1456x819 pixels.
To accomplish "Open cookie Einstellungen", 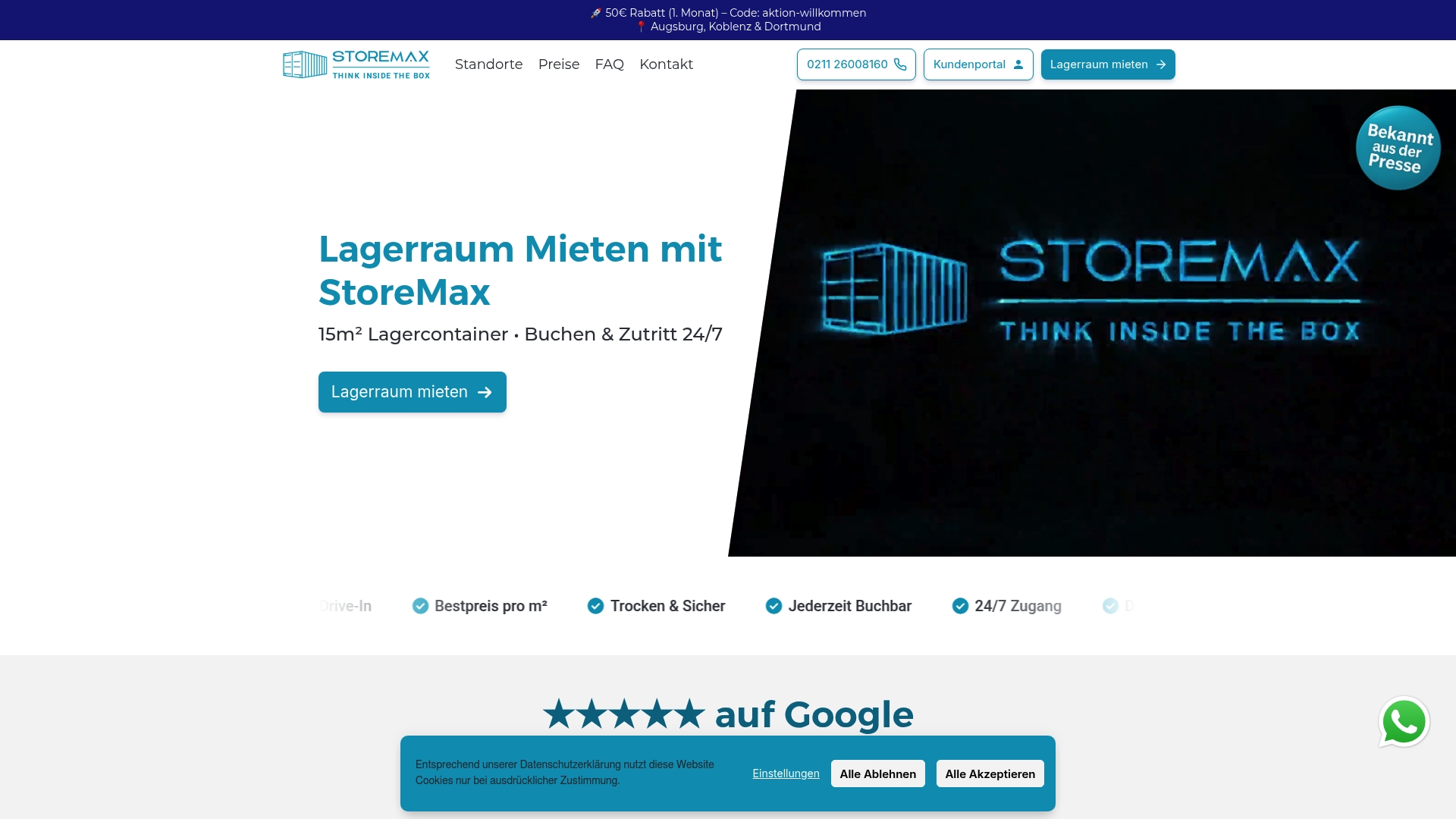I will 786,773.
